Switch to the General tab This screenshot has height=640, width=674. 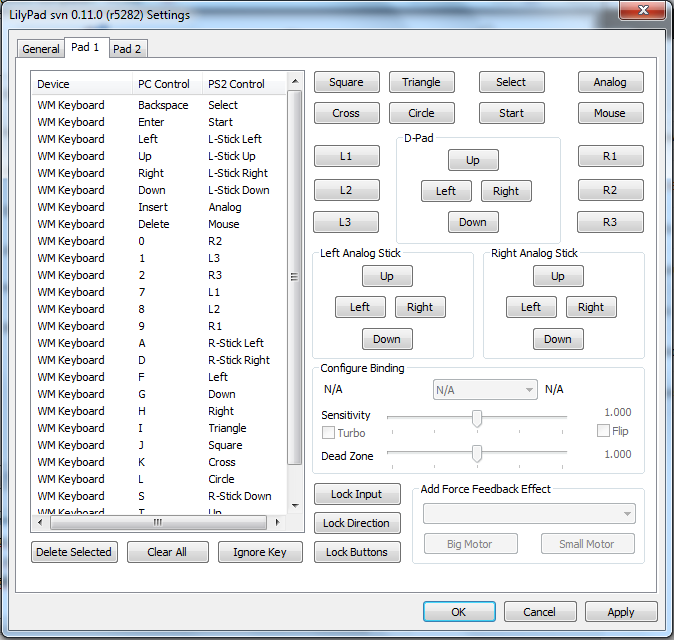41,49
